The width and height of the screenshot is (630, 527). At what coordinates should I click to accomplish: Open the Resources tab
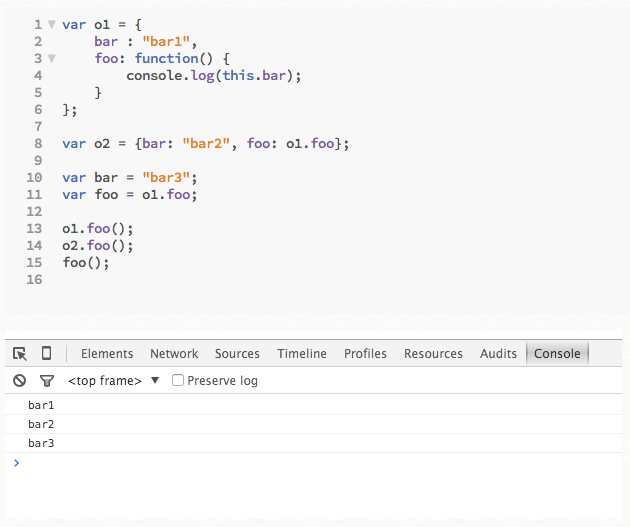(x=433, y=353)
